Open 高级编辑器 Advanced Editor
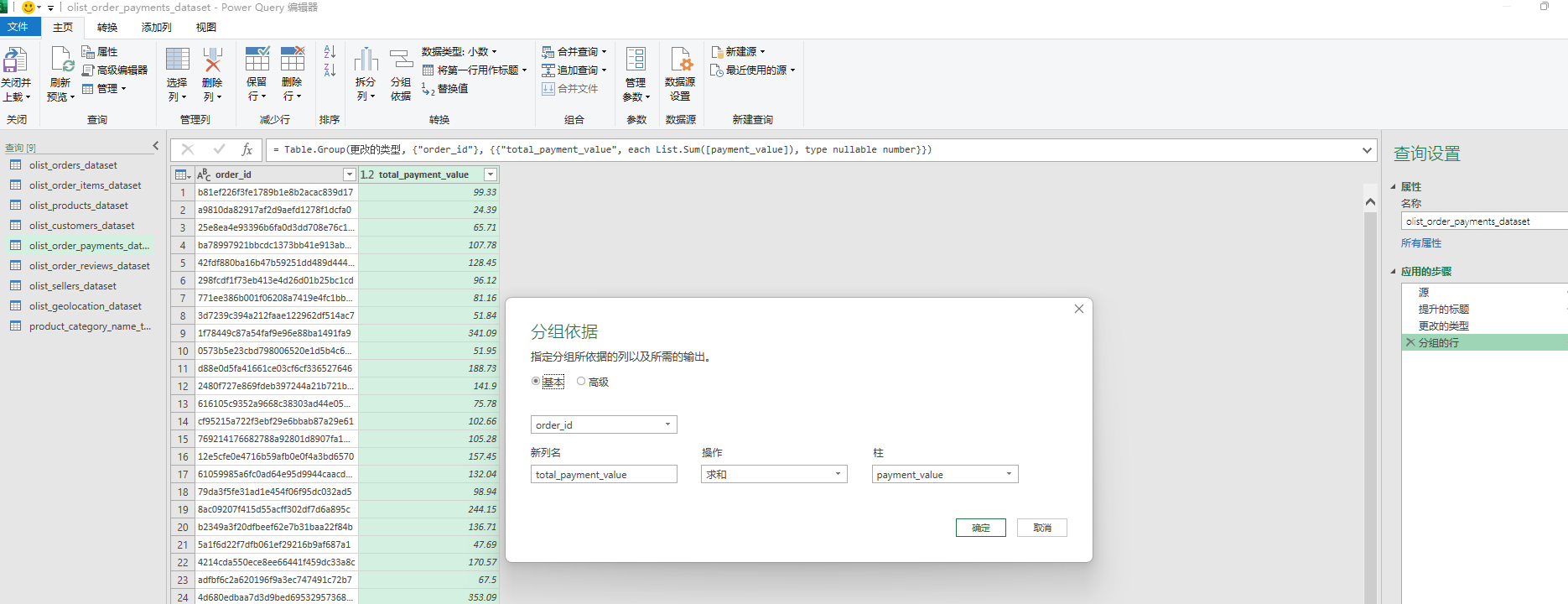This screenshot has height=604, width=1568. pyautogui.click(x=115, y=70)
